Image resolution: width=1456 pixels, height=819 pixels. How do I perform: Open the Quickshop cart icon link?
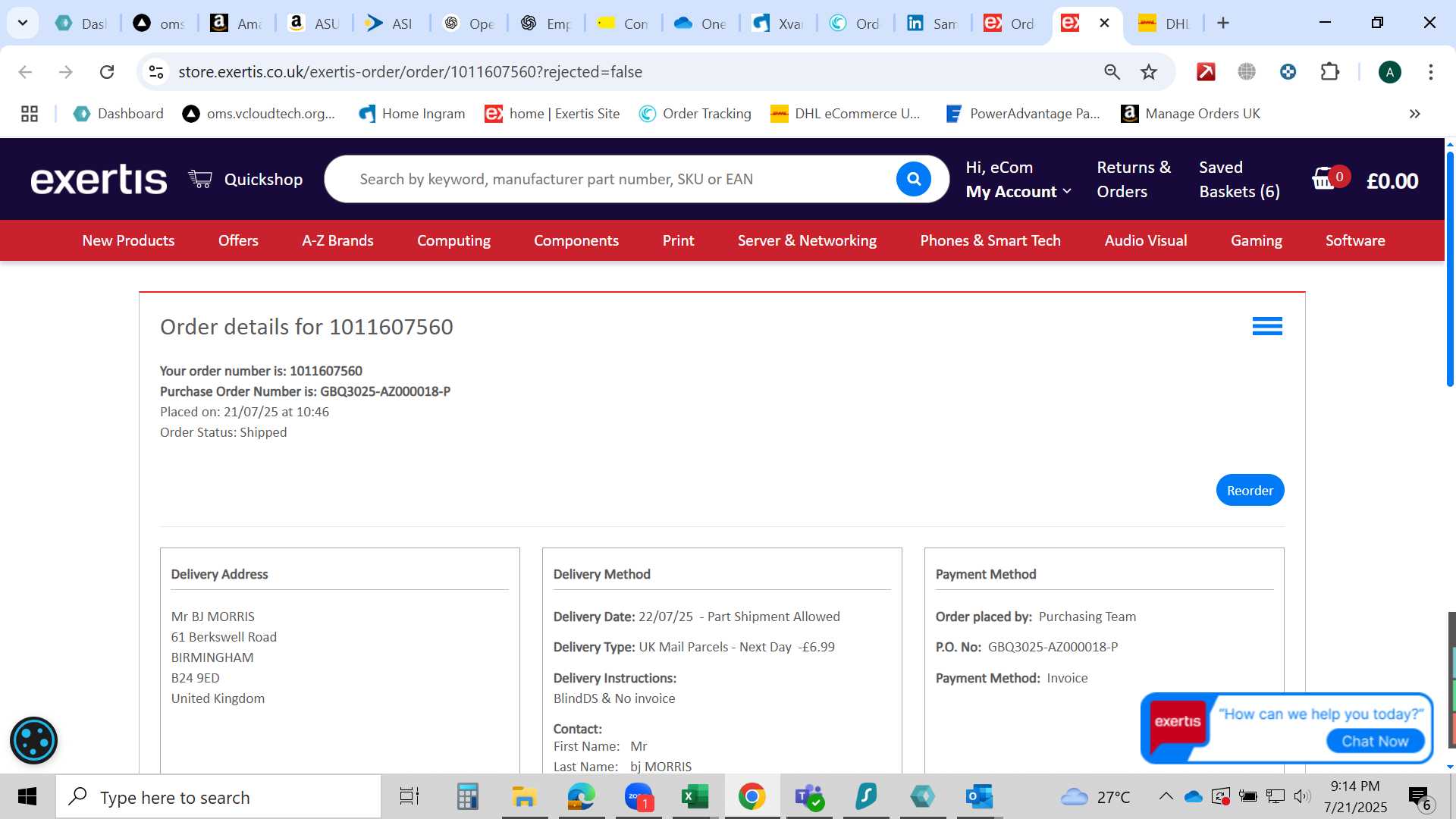(x=200, y=179)
